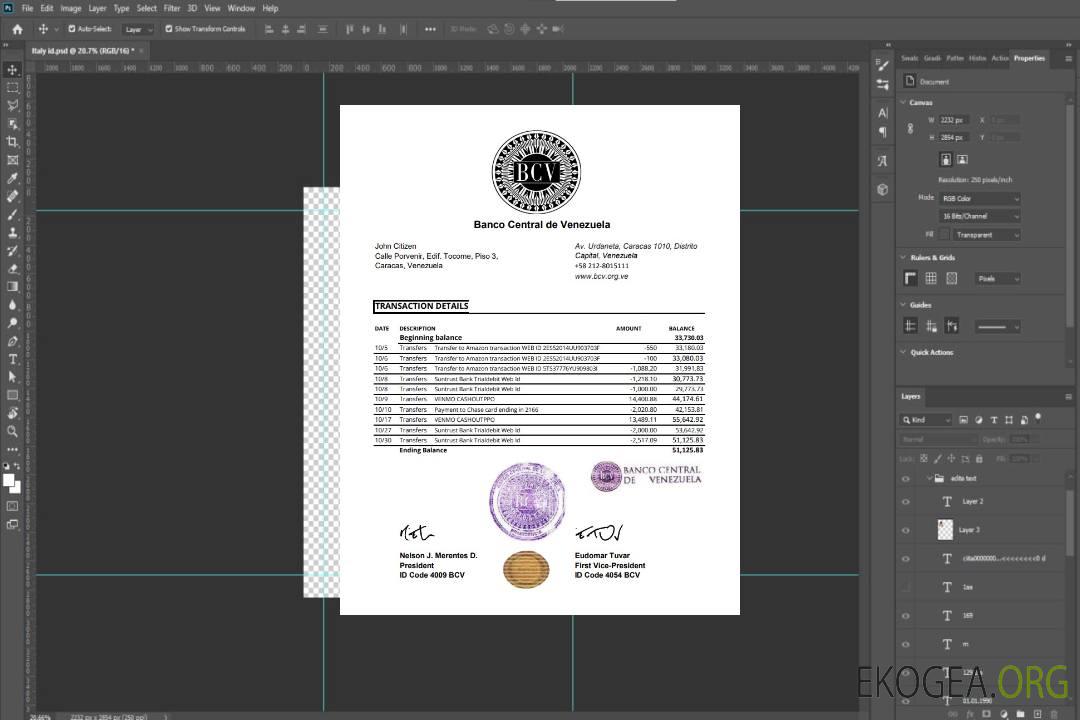Click the canvas Fill color swatch
This screenshot has height=720, width=1080.
coord(944,235)
